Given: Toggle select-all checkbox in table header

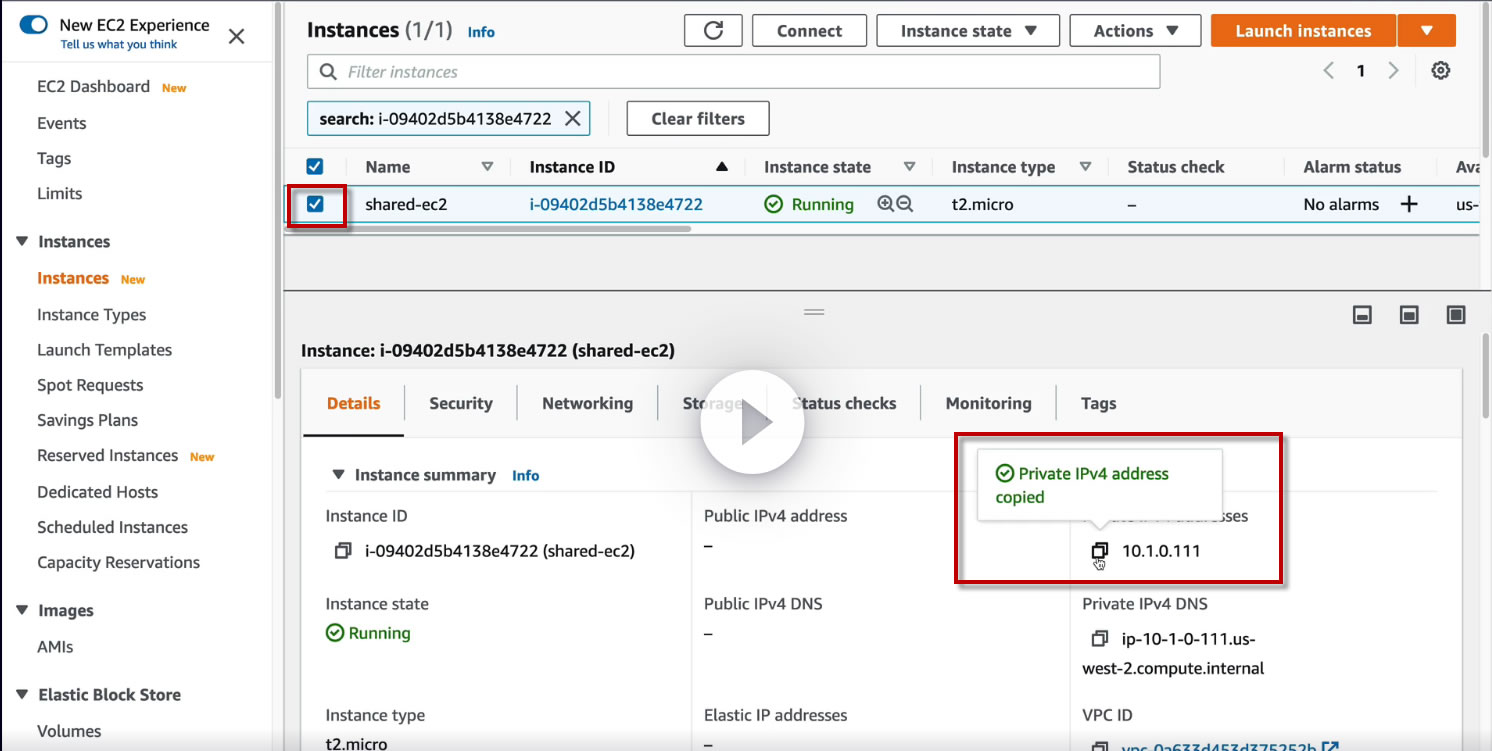Looking at the screenshot, I should pos(315,167).
